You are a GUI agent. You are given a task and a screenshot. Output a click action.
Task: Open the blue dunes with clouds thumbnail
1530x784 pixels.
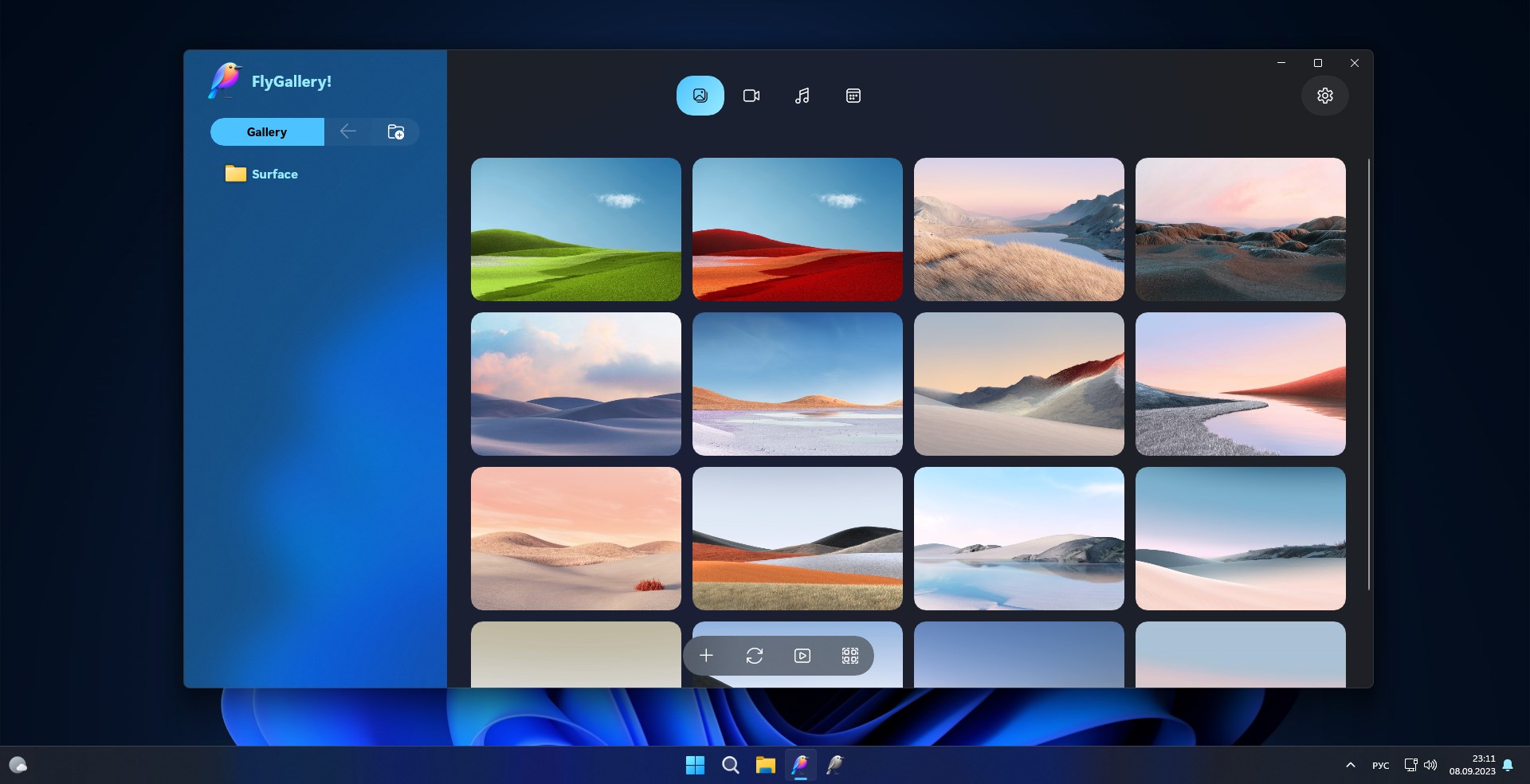click(x=576, y=384)
